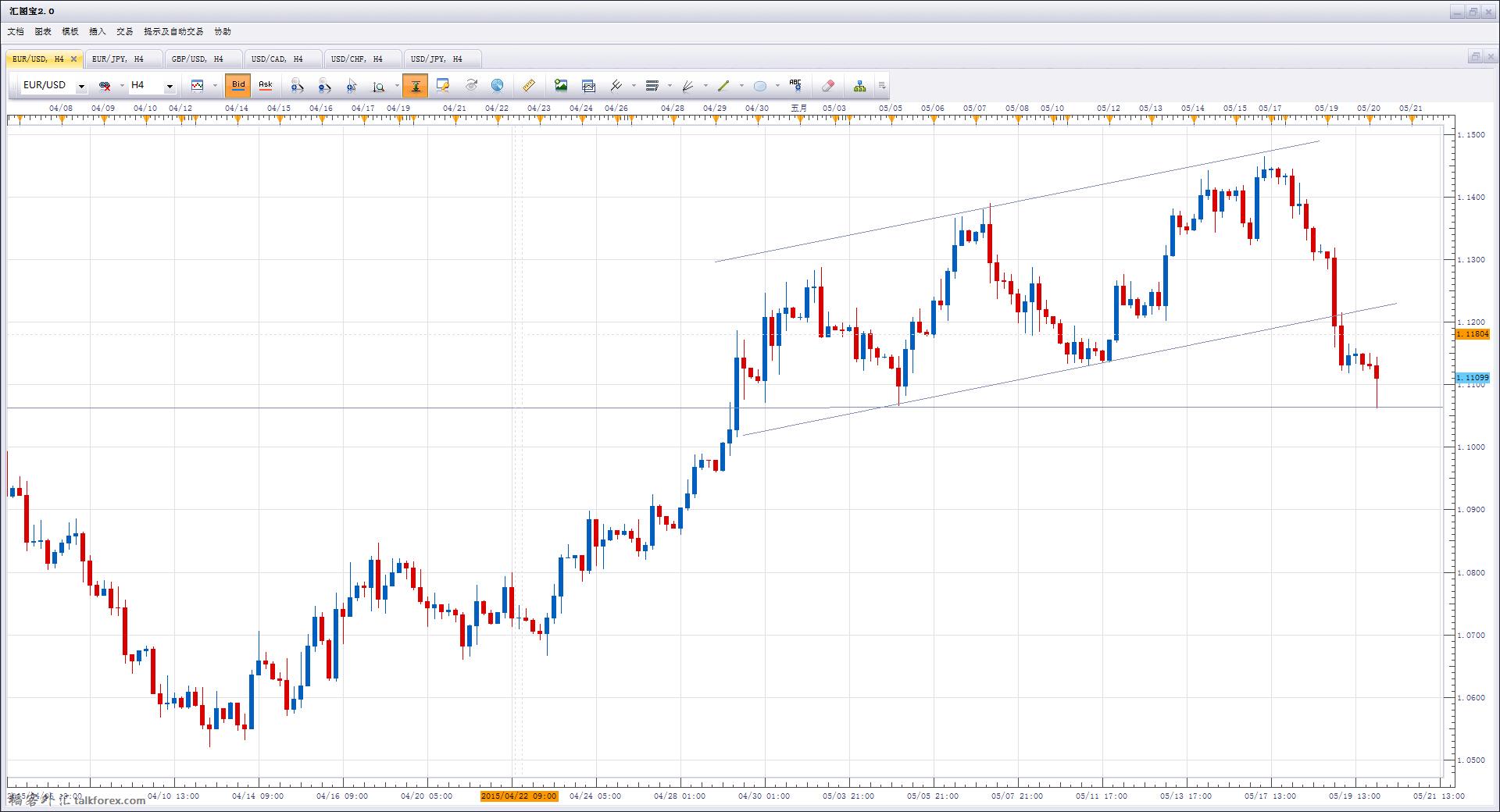
Task: Select the yellow trend line tool
Action: point(723,86)
